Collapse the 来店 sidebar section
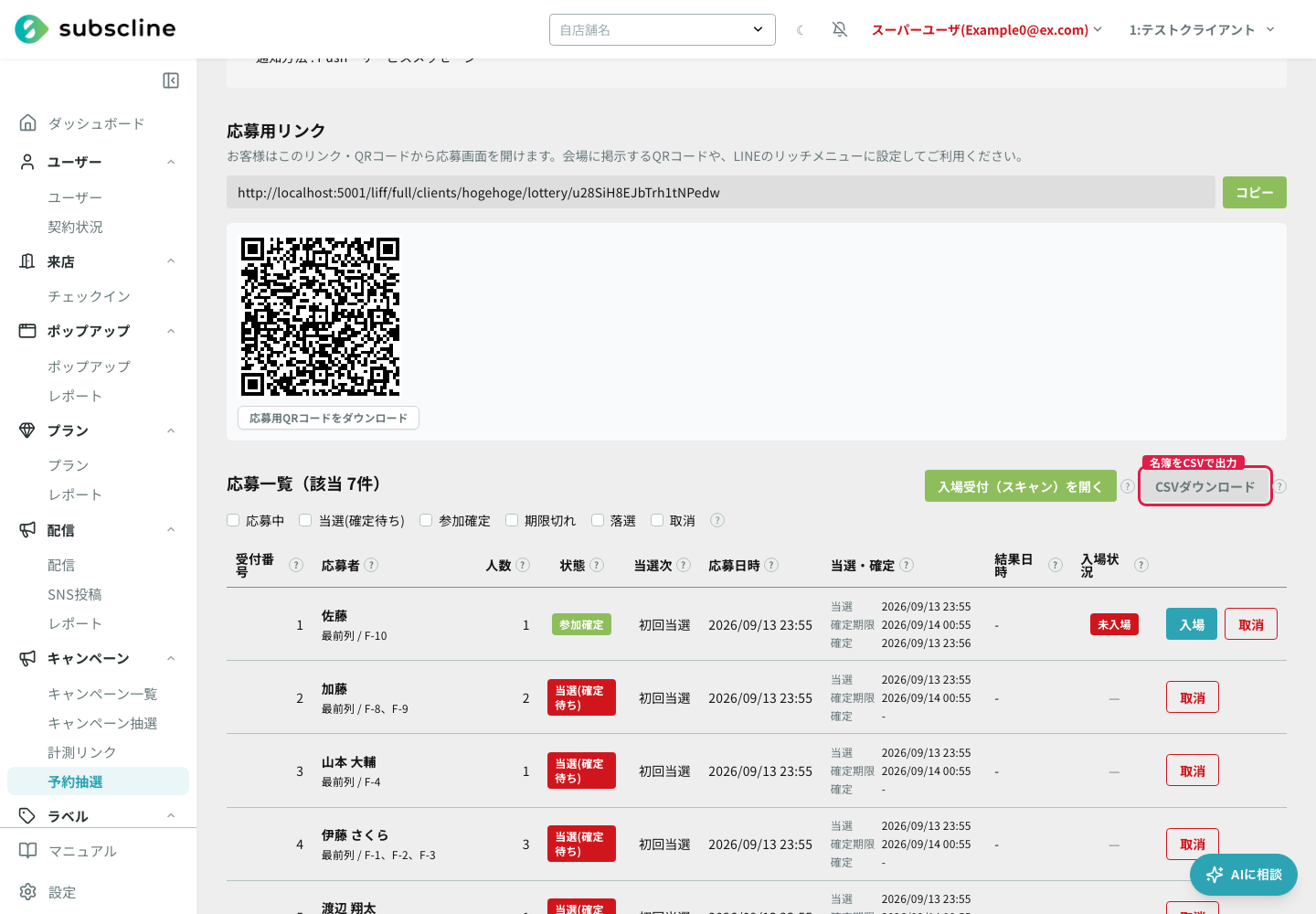This screenshot has width=1316, height=914. [x=171, y=261]
